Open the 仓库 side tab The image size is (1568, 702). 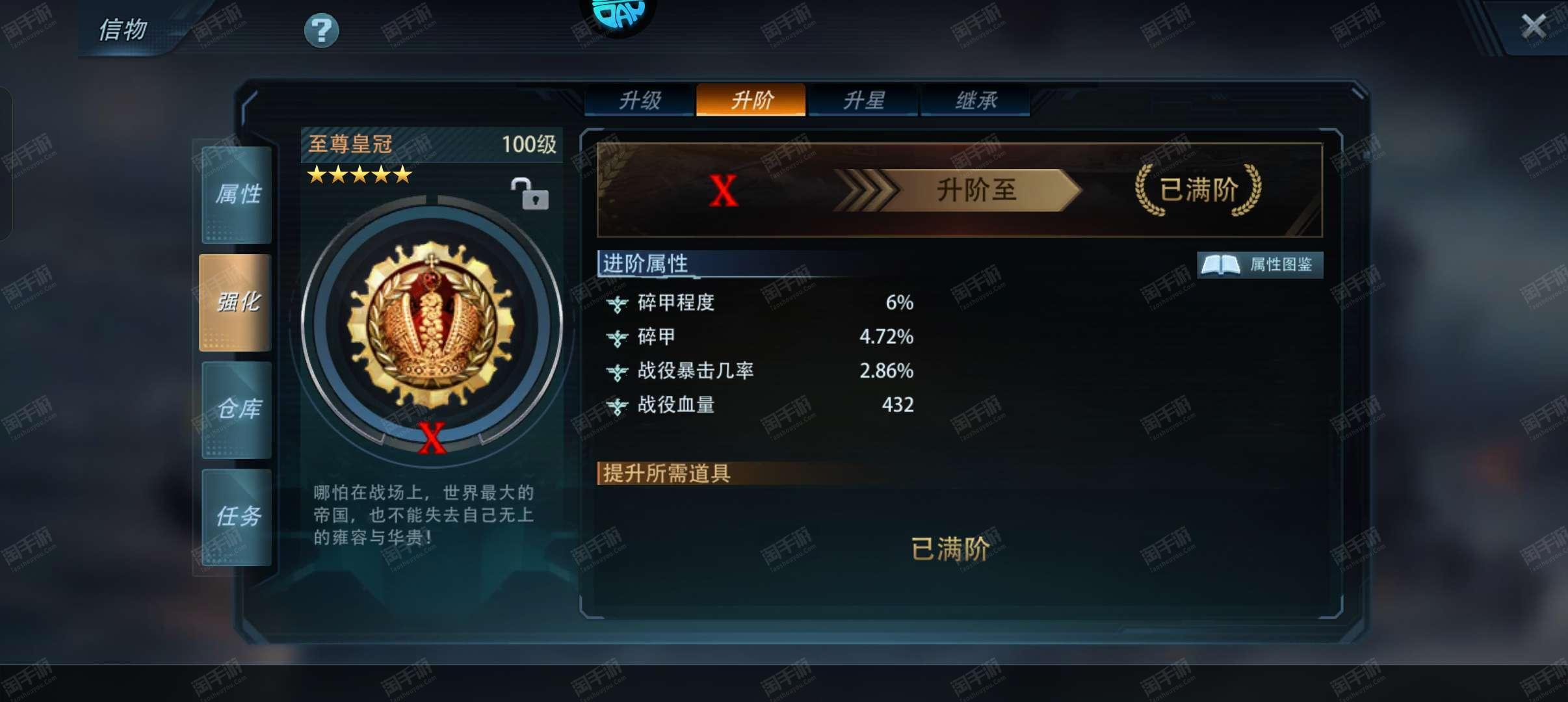tap(237, 409)
